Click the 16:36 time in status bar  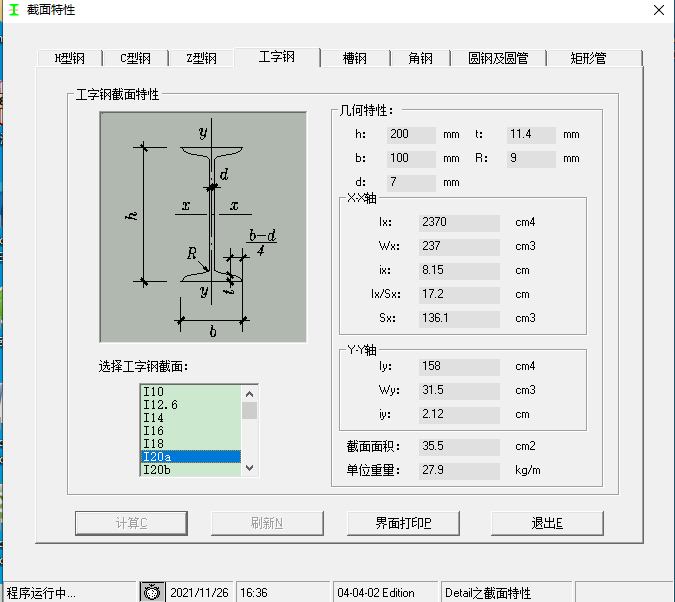point(254,593)
